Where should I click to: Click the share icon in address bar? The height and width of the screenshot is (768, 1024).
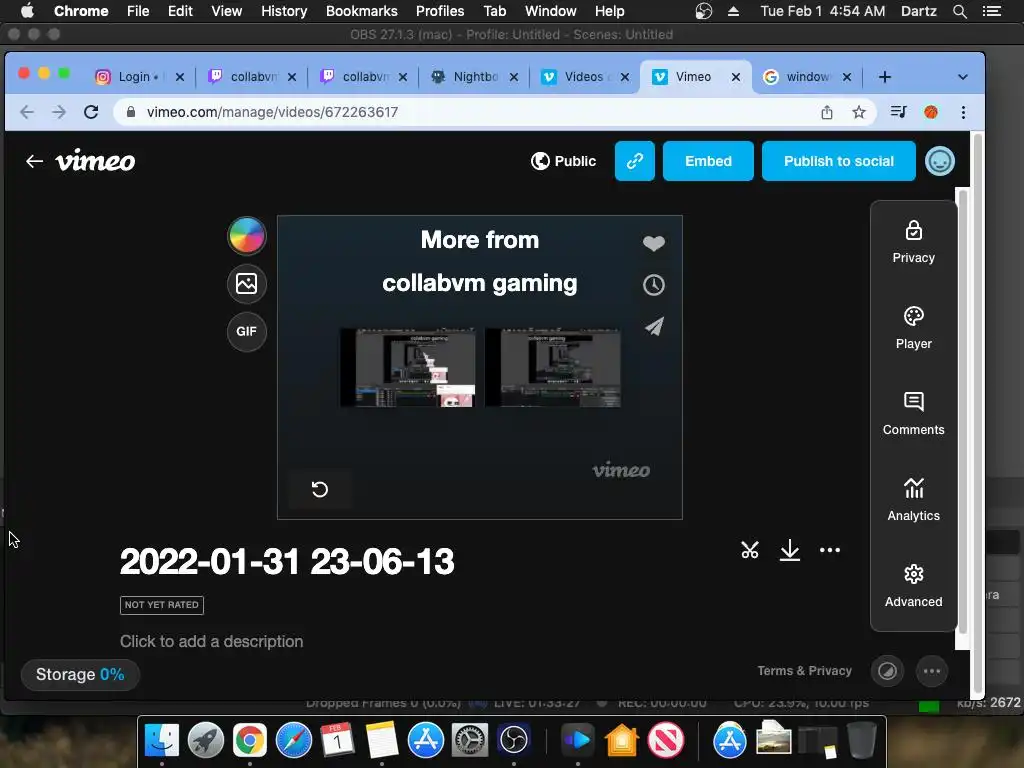click(x=826, y=112)
